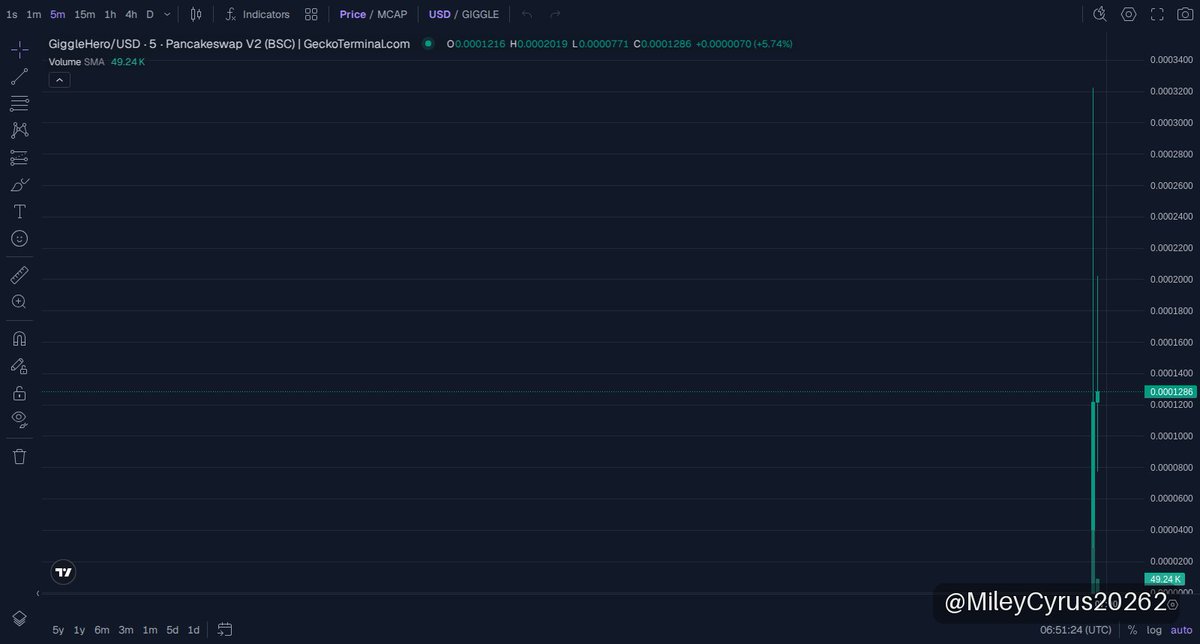
Task: Switch chart to MCAP mode
Action: click(x=392, y=14)
